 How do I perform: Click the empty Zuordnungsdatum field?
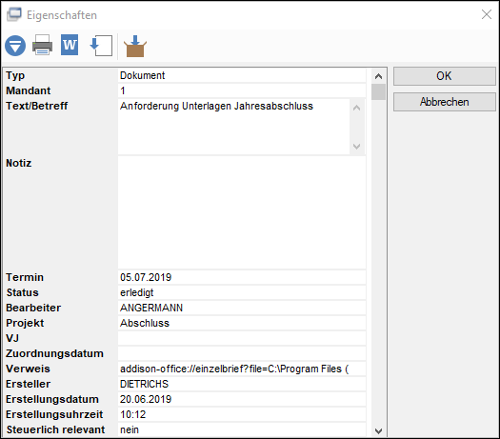[242, 354]
